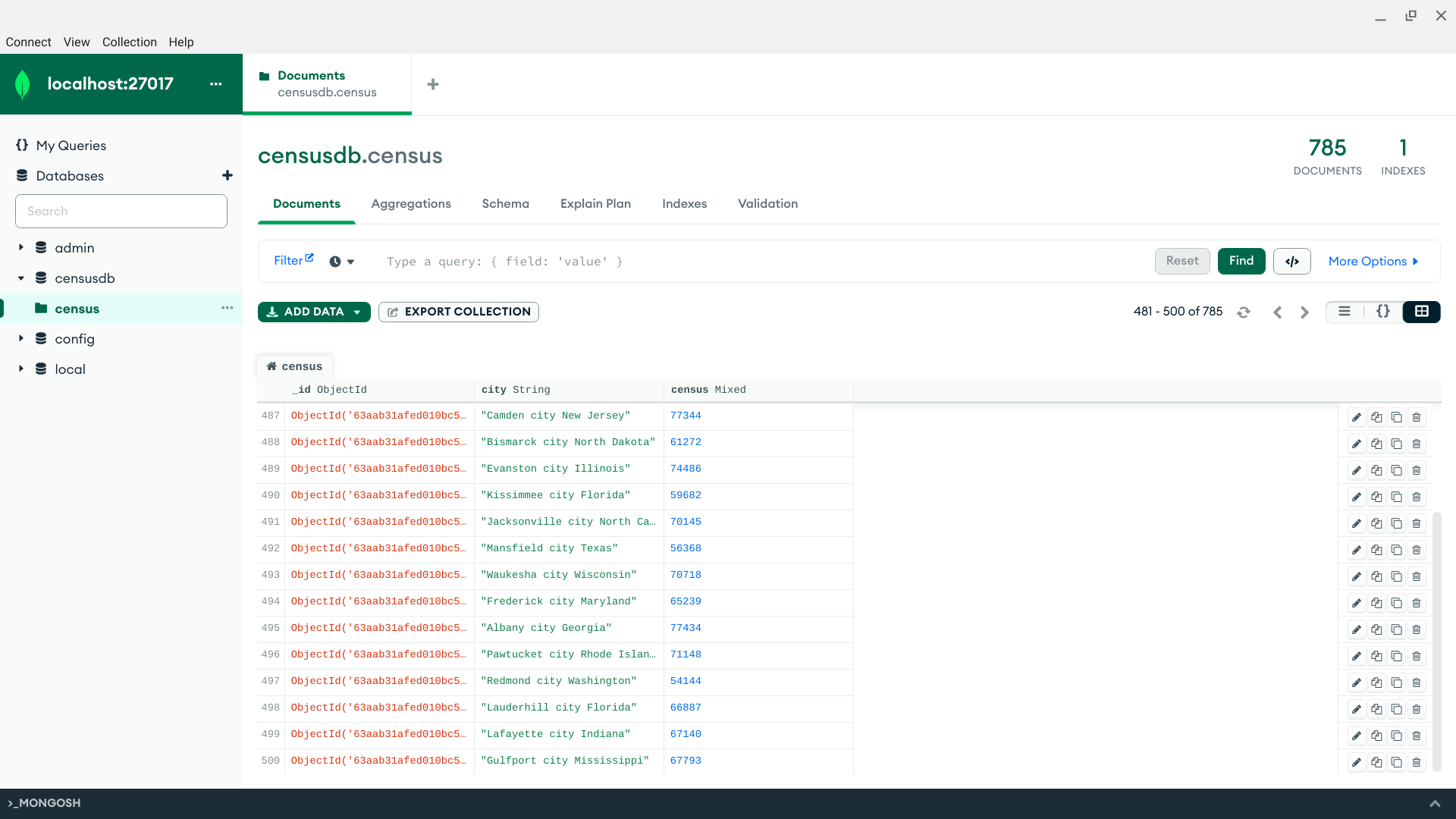Open More Options for the query
This screenshot has width=1456, height=819.
(1373, 261)
